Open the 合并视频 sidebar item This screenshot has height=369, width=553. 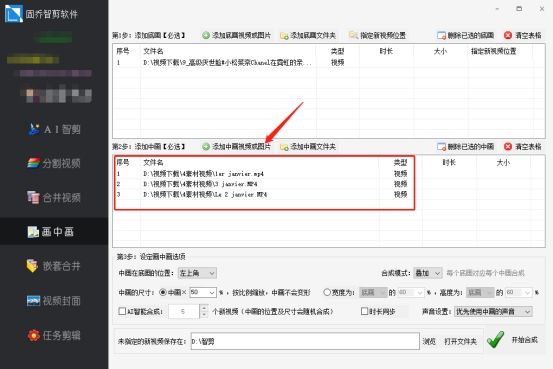pyautogui.click(x=54, y=197)
